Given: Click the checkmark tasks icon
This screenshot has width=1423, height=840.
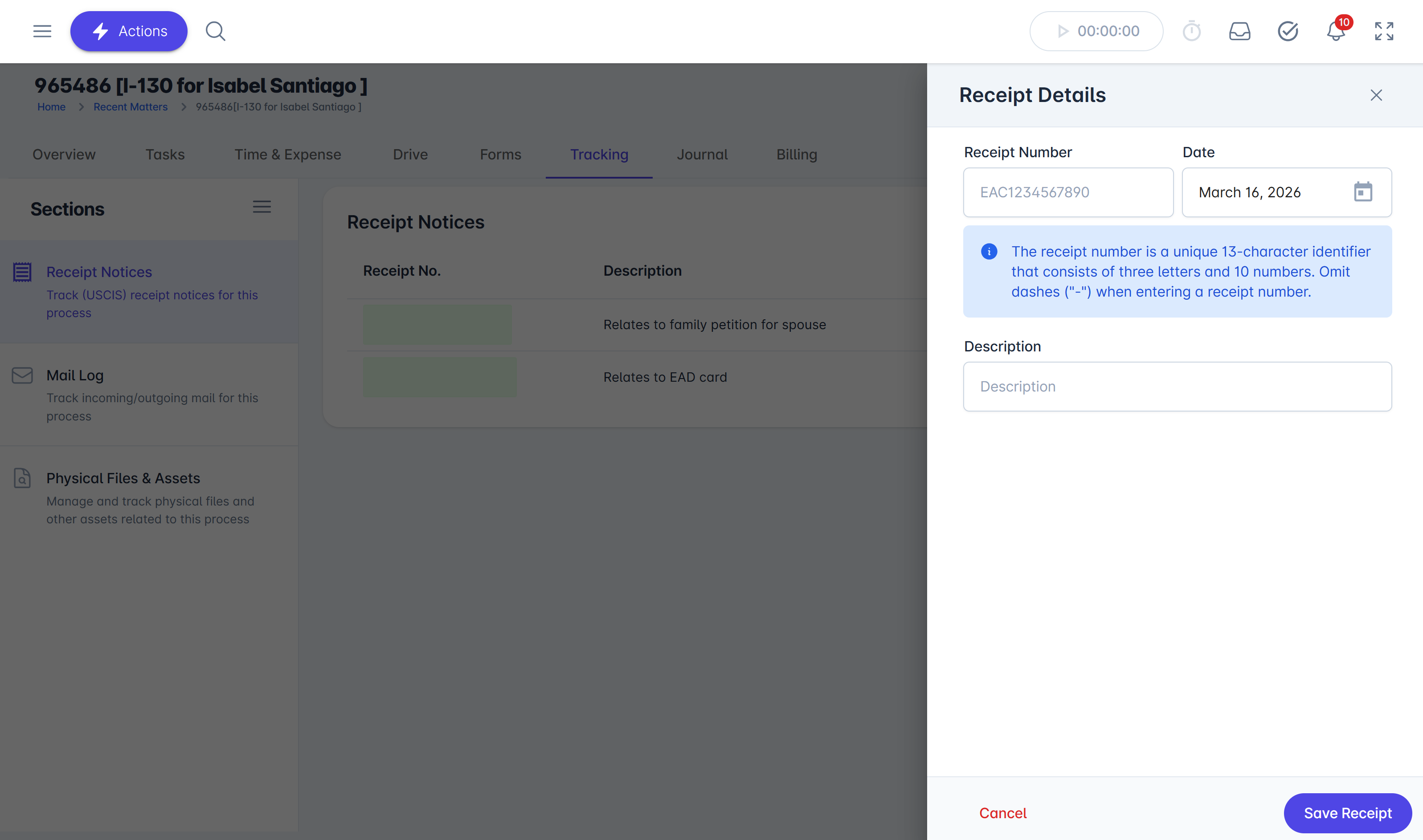Looking at the screenshot, I should (x=1288, y=31).
